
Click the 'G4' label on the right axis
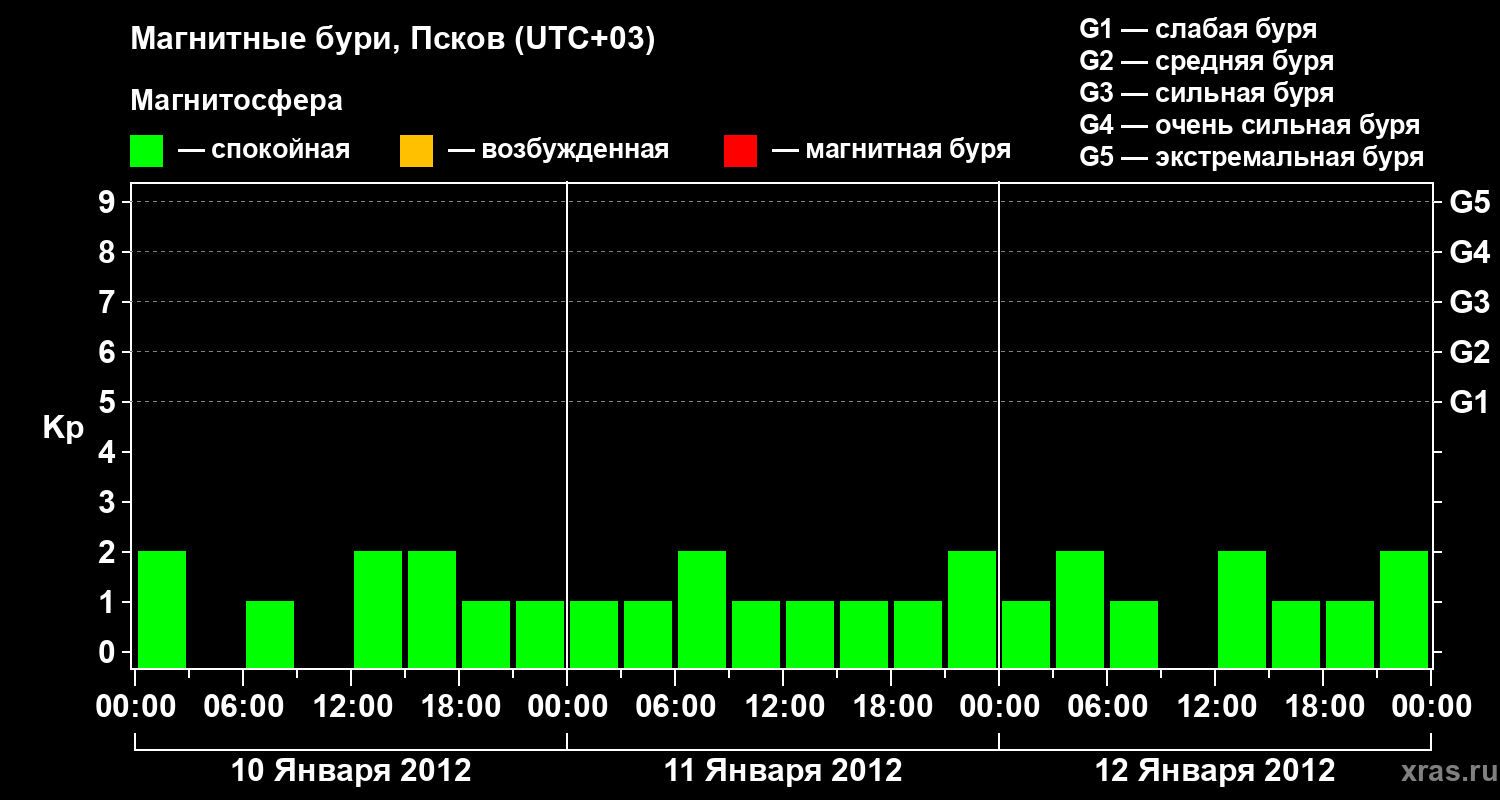pos(1469,252)
